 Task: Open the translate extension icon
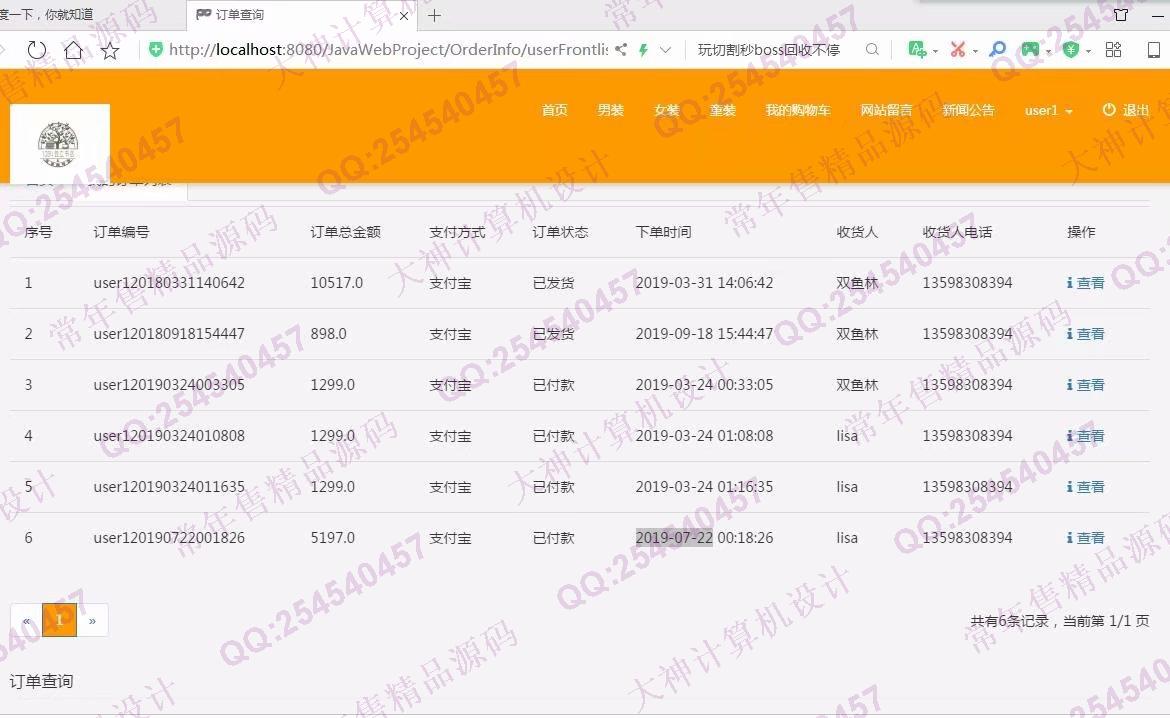917,50
